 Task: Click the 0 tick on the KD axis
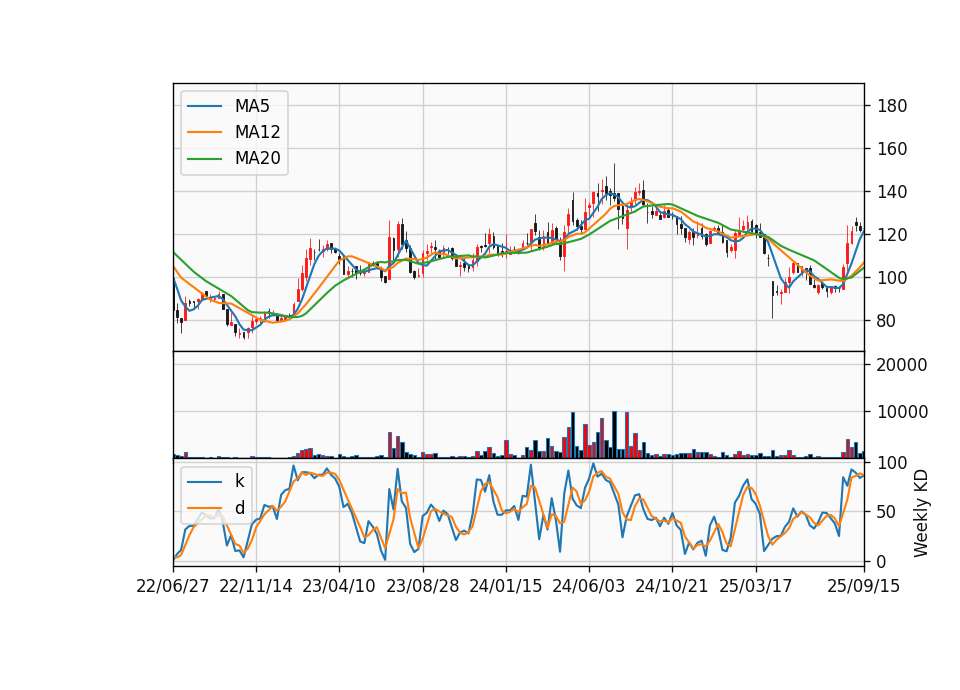tap(882, 561)
